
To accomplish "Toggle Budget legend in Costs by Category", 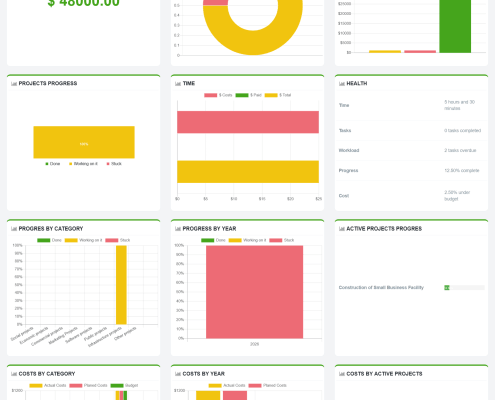I will 124,385.
